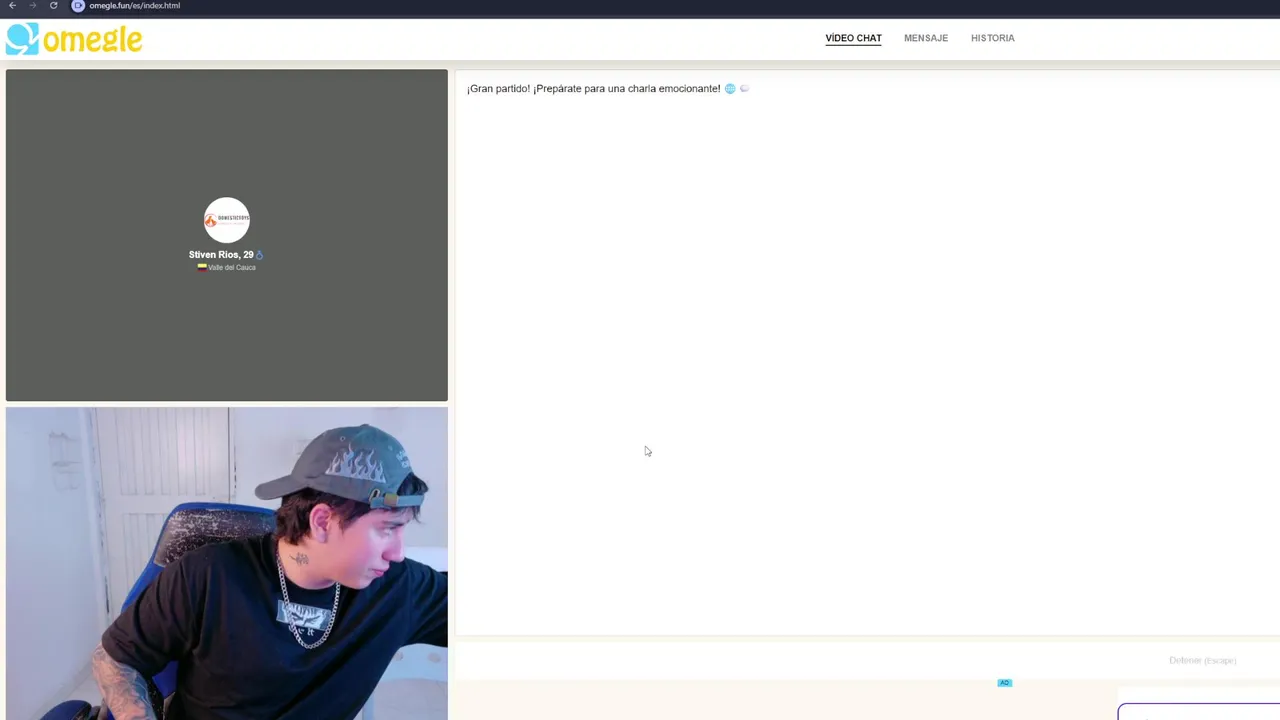Viewport: 1280px width, 720px height.
Task: Open the MENSAJE tab
Action: click(926, 38)
